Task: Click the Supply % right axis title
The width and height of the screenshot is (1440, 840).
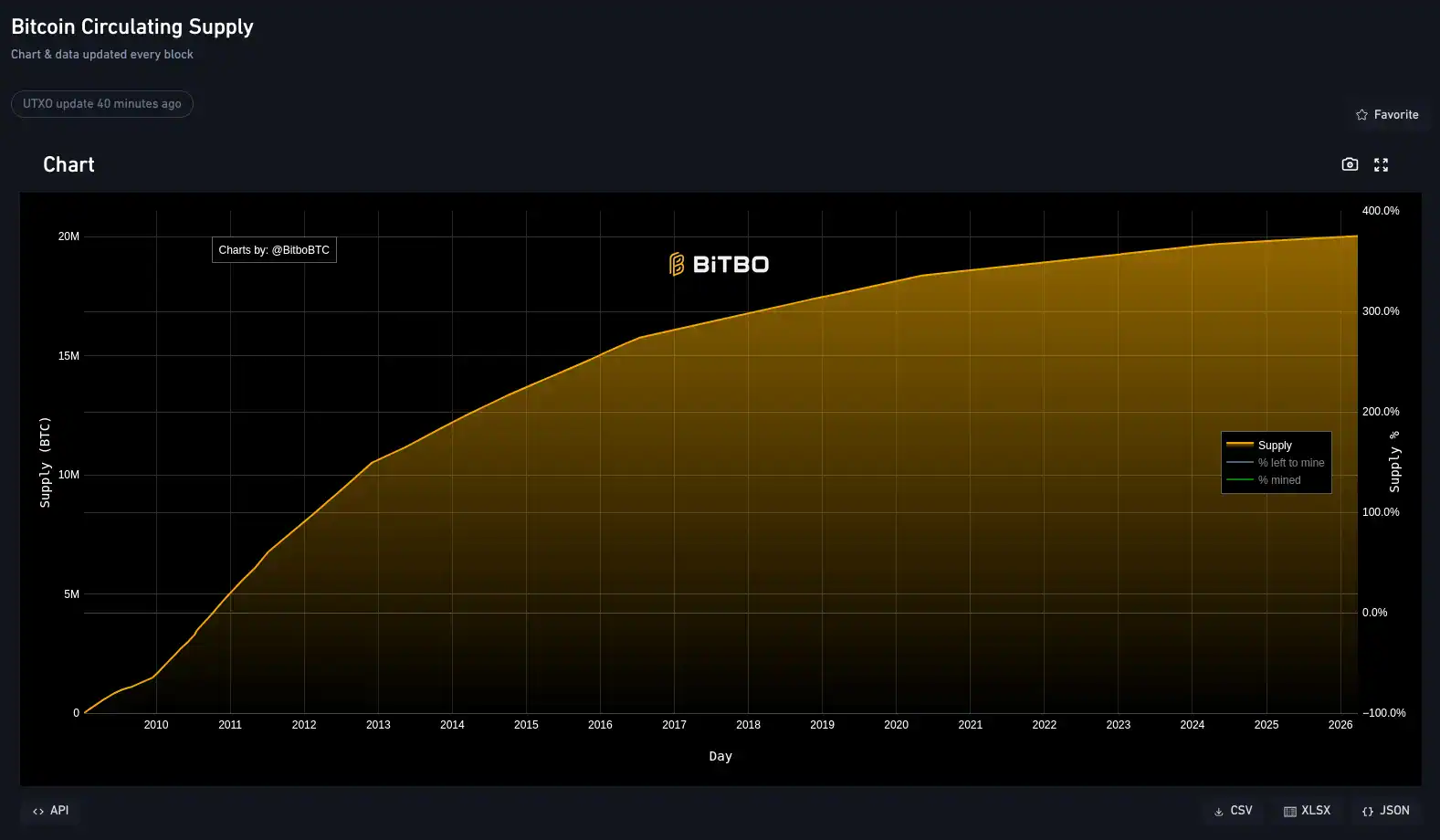Action: pyautogui.click(x=1394, y=462)
